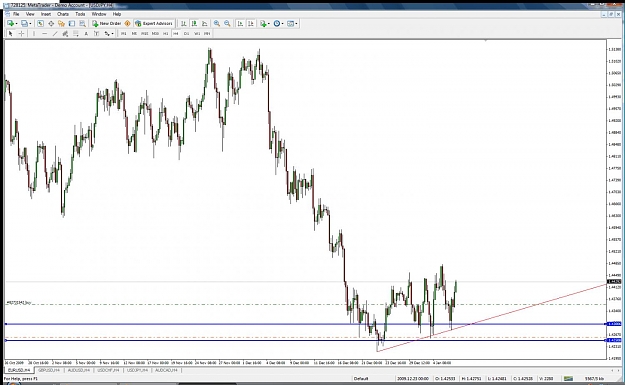
Task: Open the View menu
Action: (x=30, y=14)
